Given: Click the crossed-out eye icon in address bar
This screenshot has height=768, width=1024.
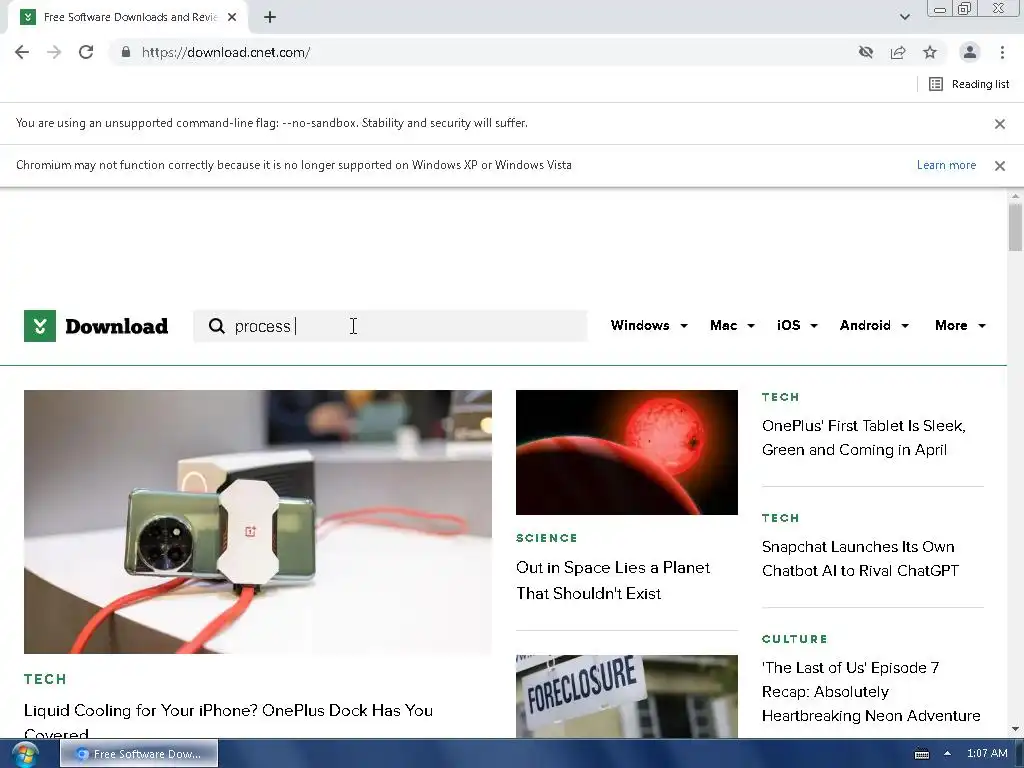Looking at the screenshot, I should [x=866, y=52].
